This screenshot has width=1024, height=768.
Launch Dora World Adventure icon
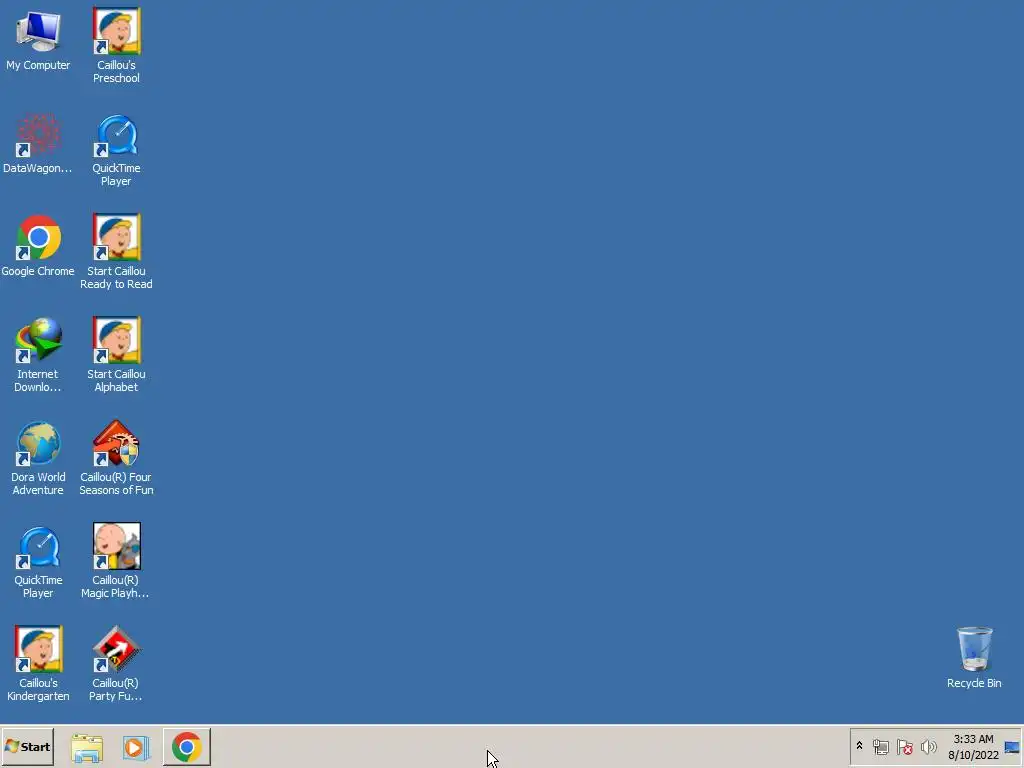[x=38, y=458]
